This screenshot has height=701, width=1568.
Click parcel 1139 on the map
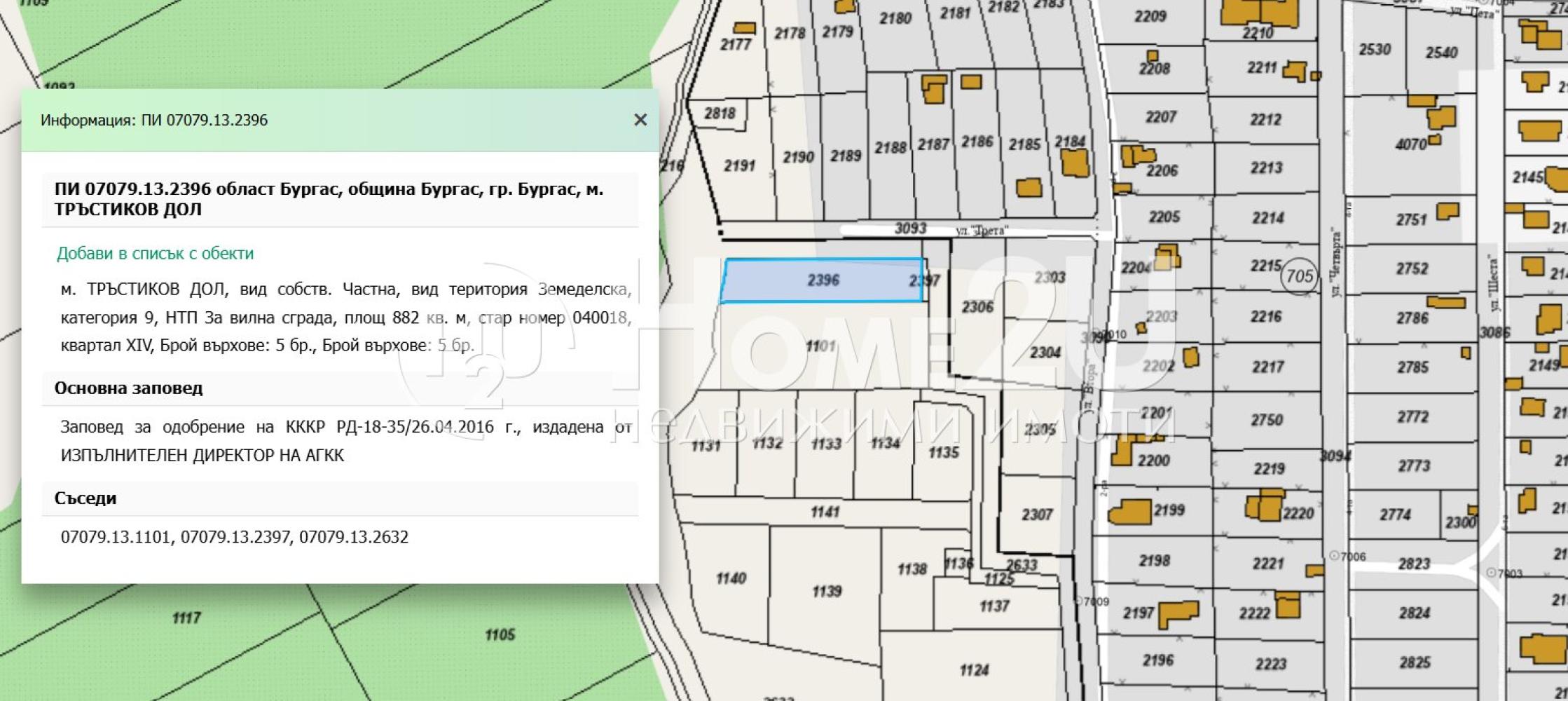click(x=826, y=592)
